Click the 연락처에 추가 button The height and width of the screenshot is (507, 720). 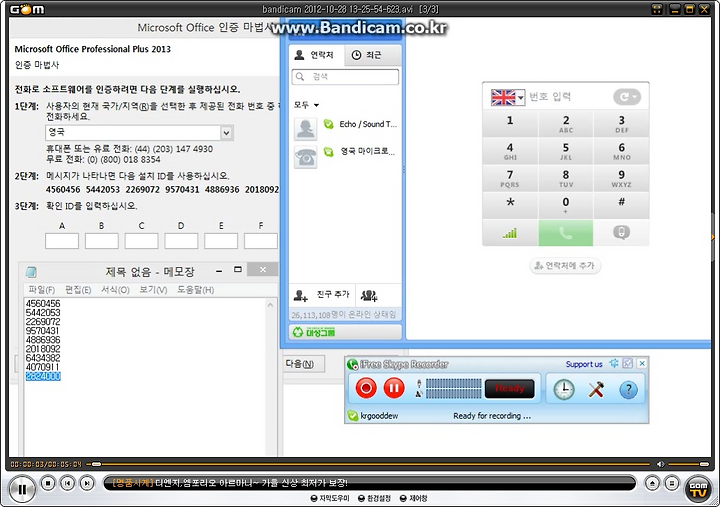point(565,265)
